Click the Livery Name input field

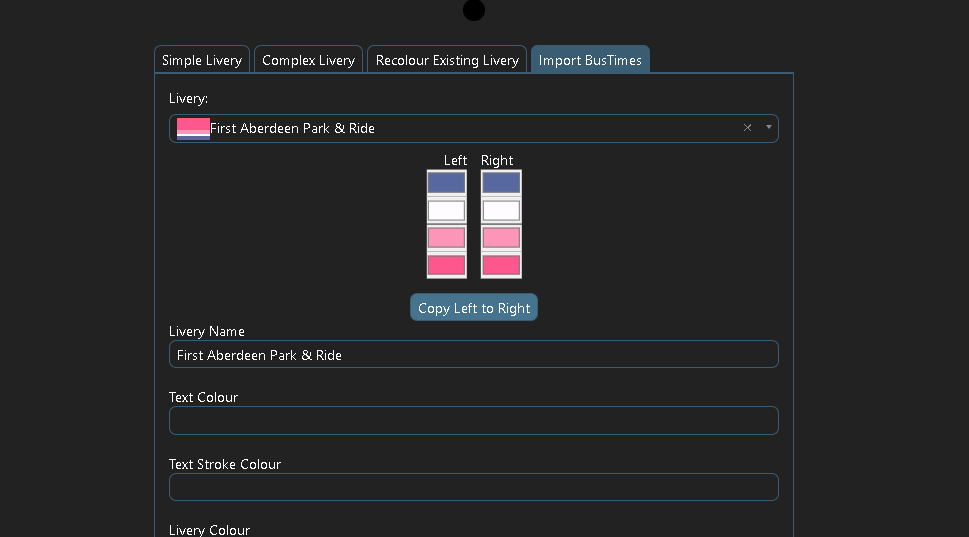pos(473,355)
